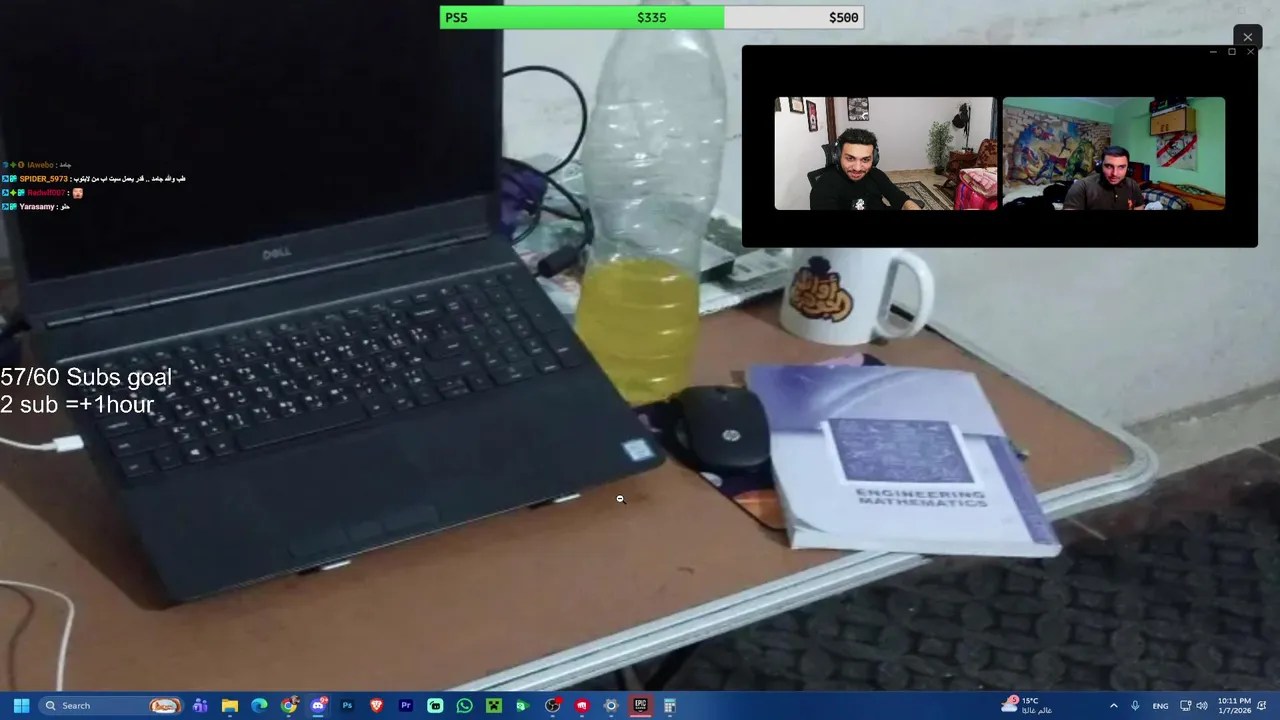This screenshot has height=720, width=1280.
Task: Click the lAwebo chat message
Action: (x=37, y=165)
